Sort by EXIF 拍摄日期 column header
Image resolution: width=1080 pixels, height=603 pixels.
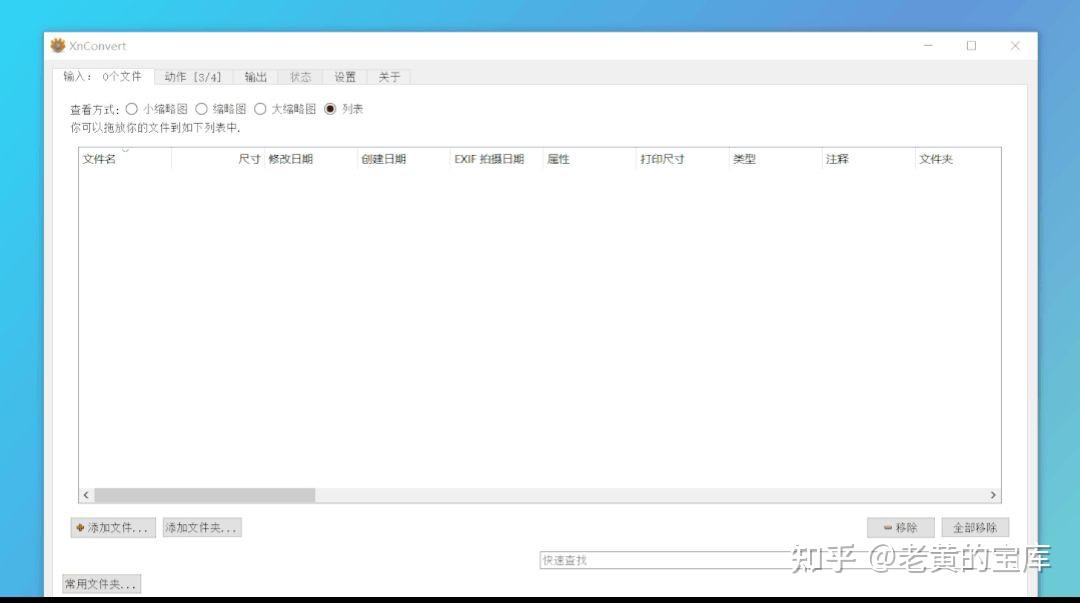tap(497, 159)
